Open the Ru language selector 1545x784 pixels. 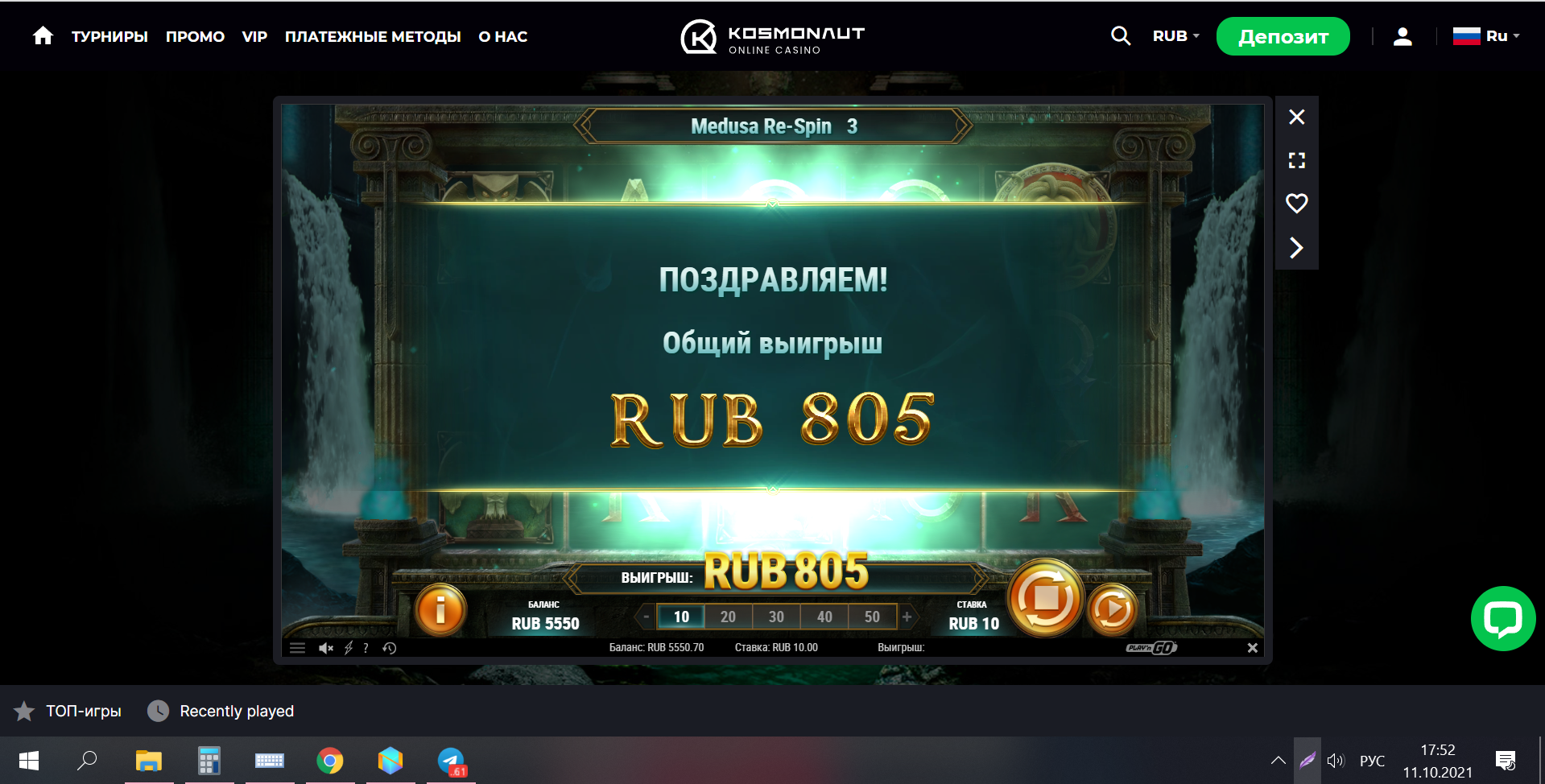(1486, 36)
